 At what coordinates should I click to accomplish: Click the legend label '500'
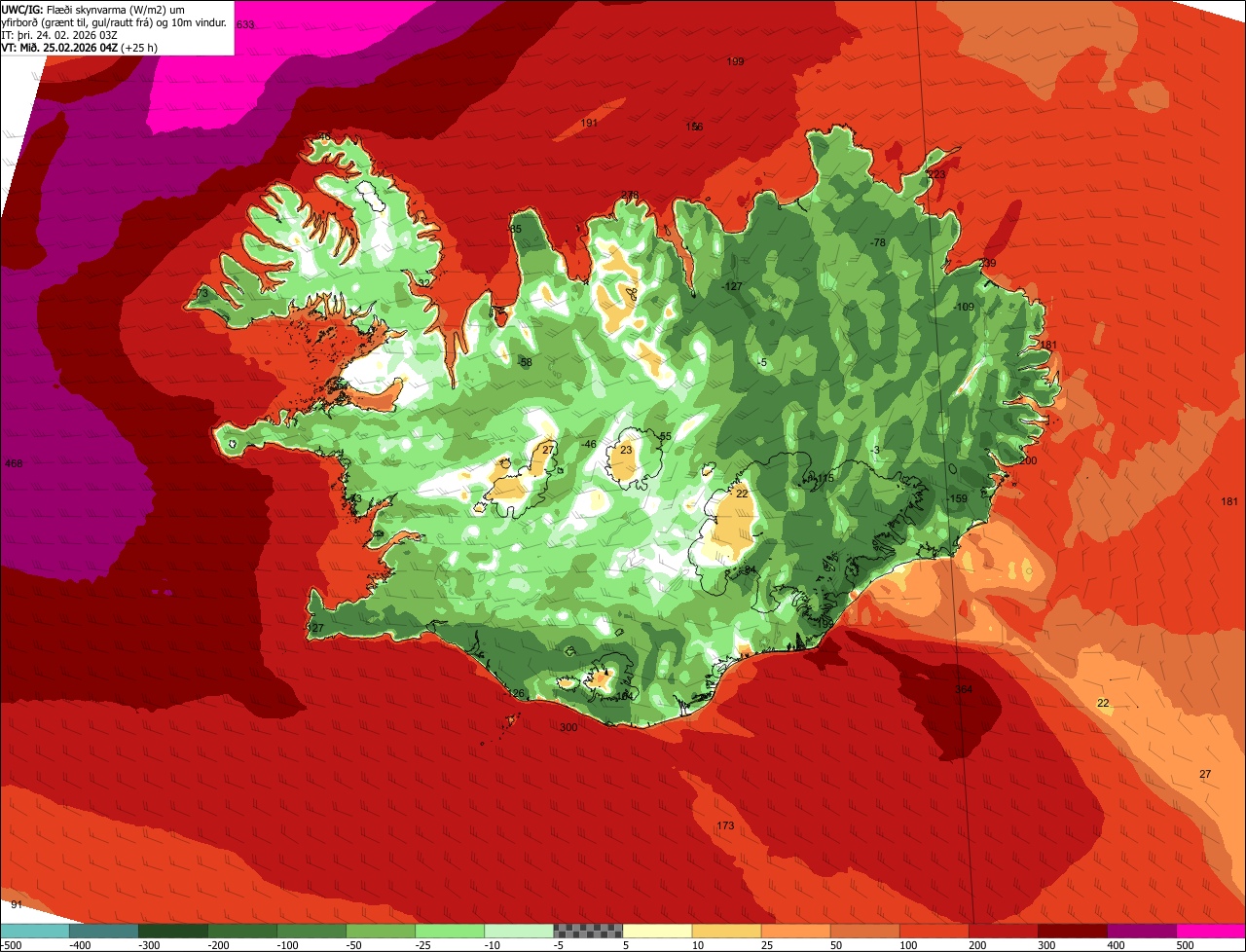(1185, 944)
